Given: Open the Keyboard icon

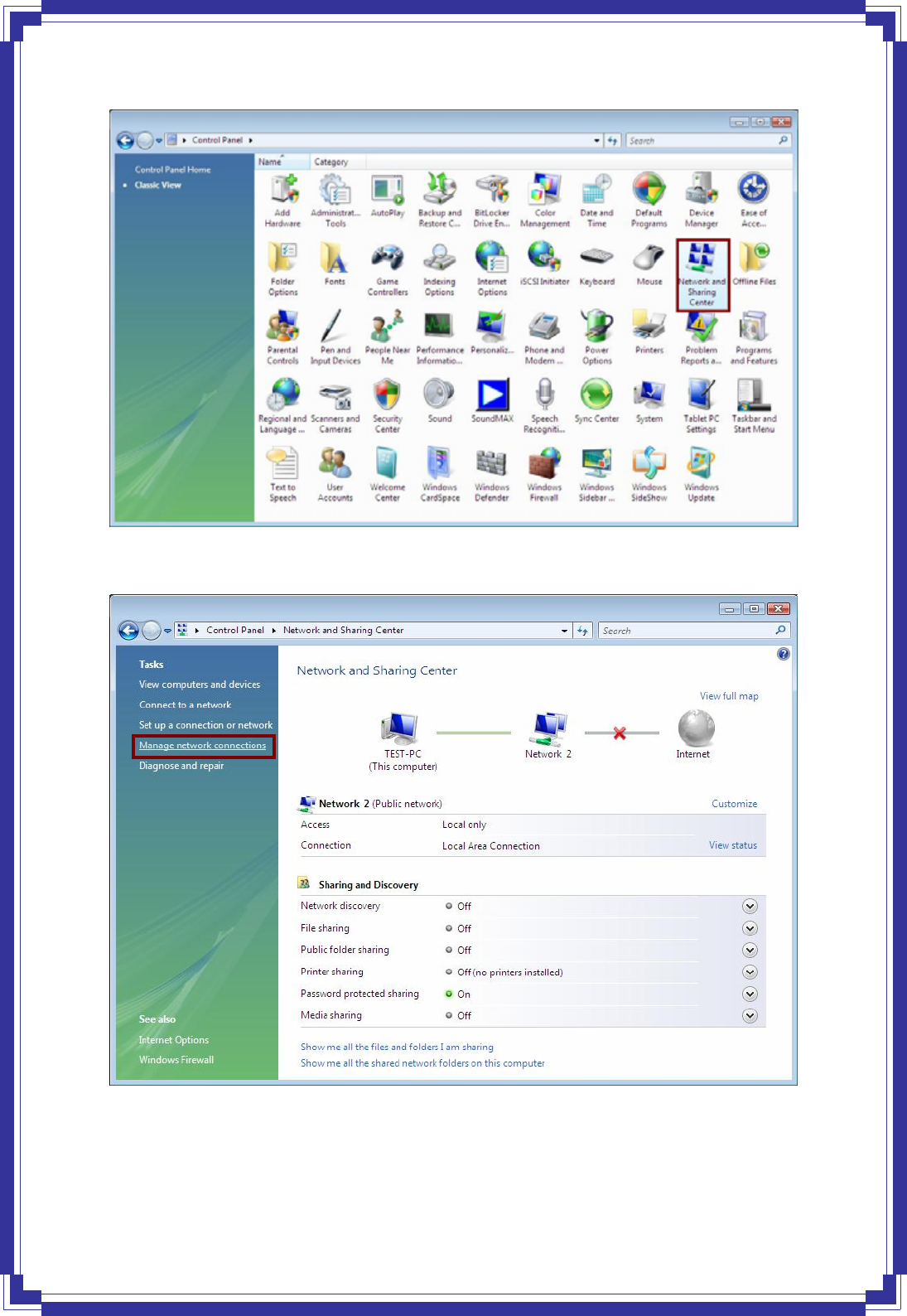Looking at the screenshot, I should click(596, 264).
